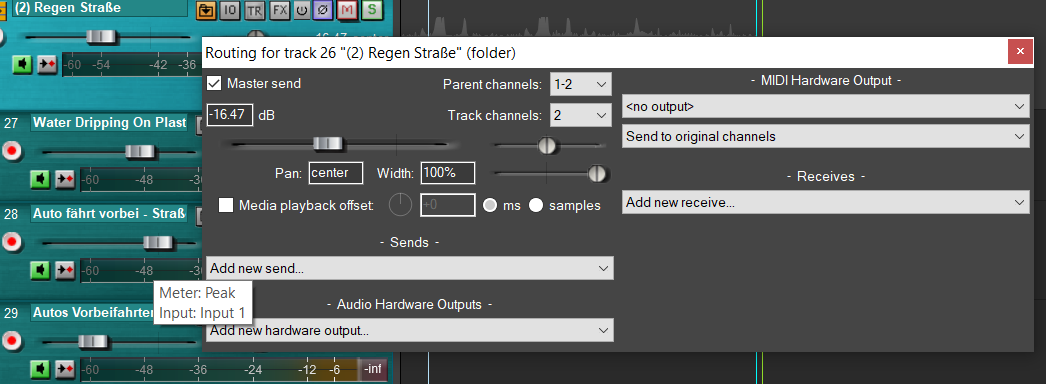This screenshot has width=1046, height=384.
Task: Open the Parent channels dropdown
Action: 580,85
